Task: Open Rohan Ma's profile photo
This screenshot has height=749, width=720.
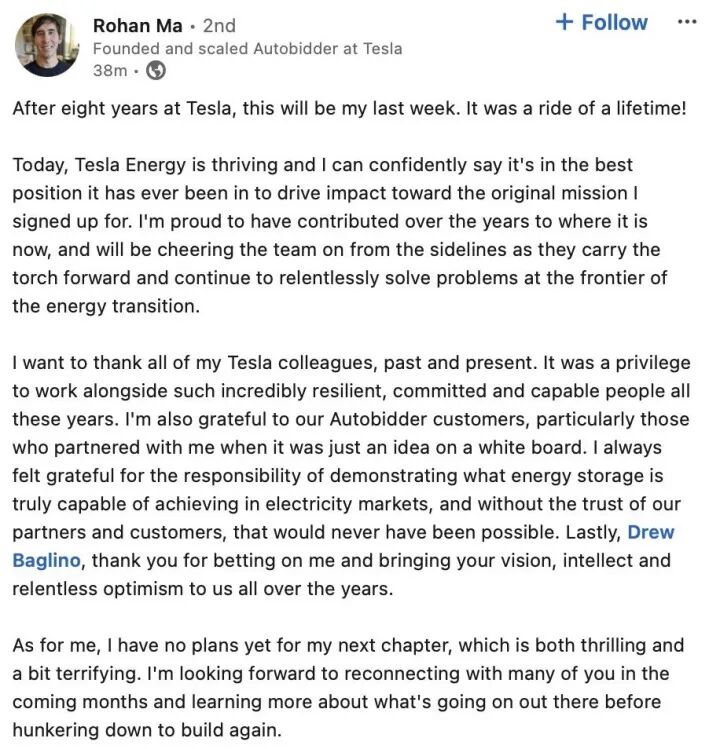Action: [47, 44]
